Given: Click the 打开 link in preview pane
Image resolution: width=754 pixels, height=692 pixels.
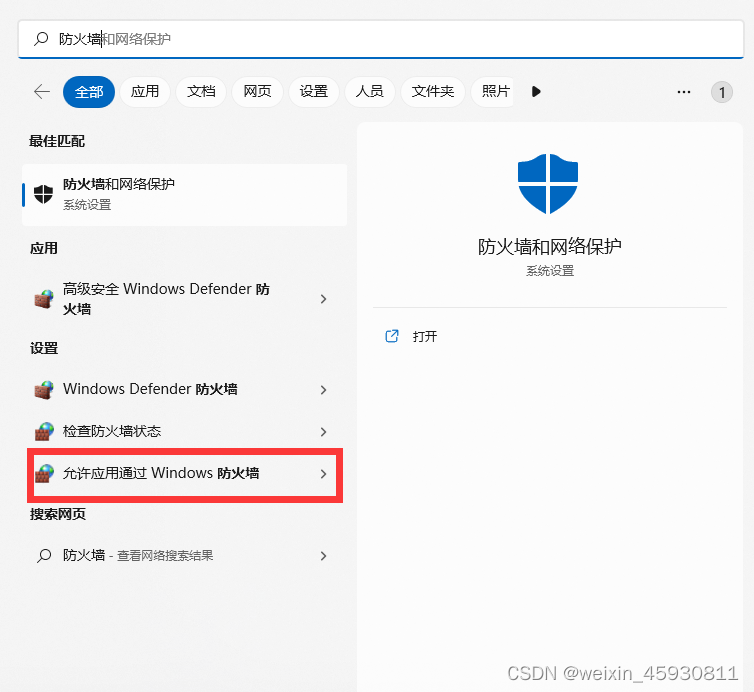Looking at the screenshot, I should pos(425,336).
